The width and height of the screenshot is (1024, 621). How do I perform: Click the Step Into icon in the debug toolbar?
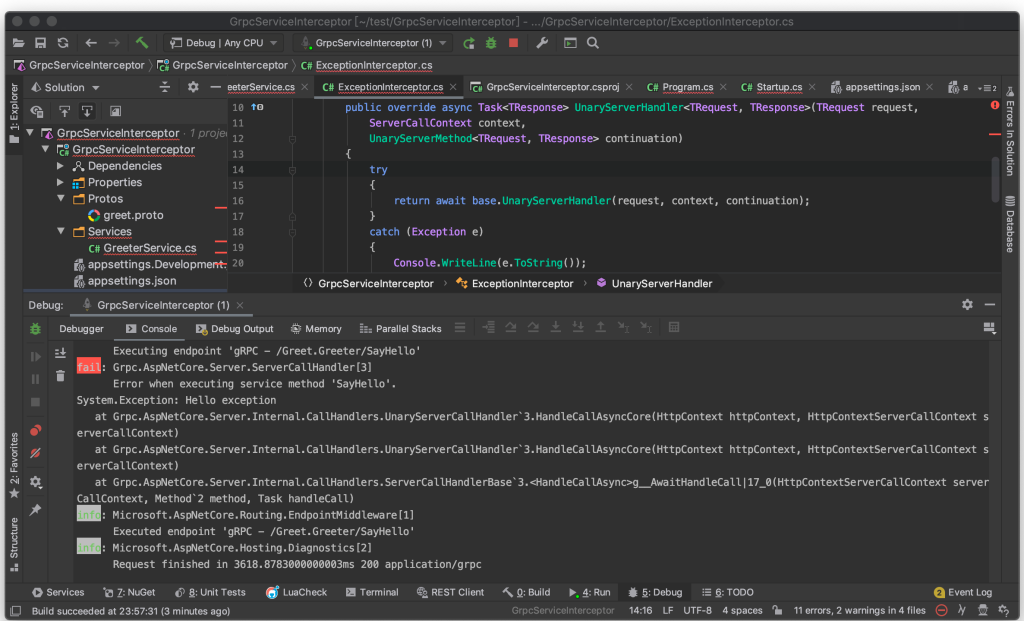pos(556,328)
